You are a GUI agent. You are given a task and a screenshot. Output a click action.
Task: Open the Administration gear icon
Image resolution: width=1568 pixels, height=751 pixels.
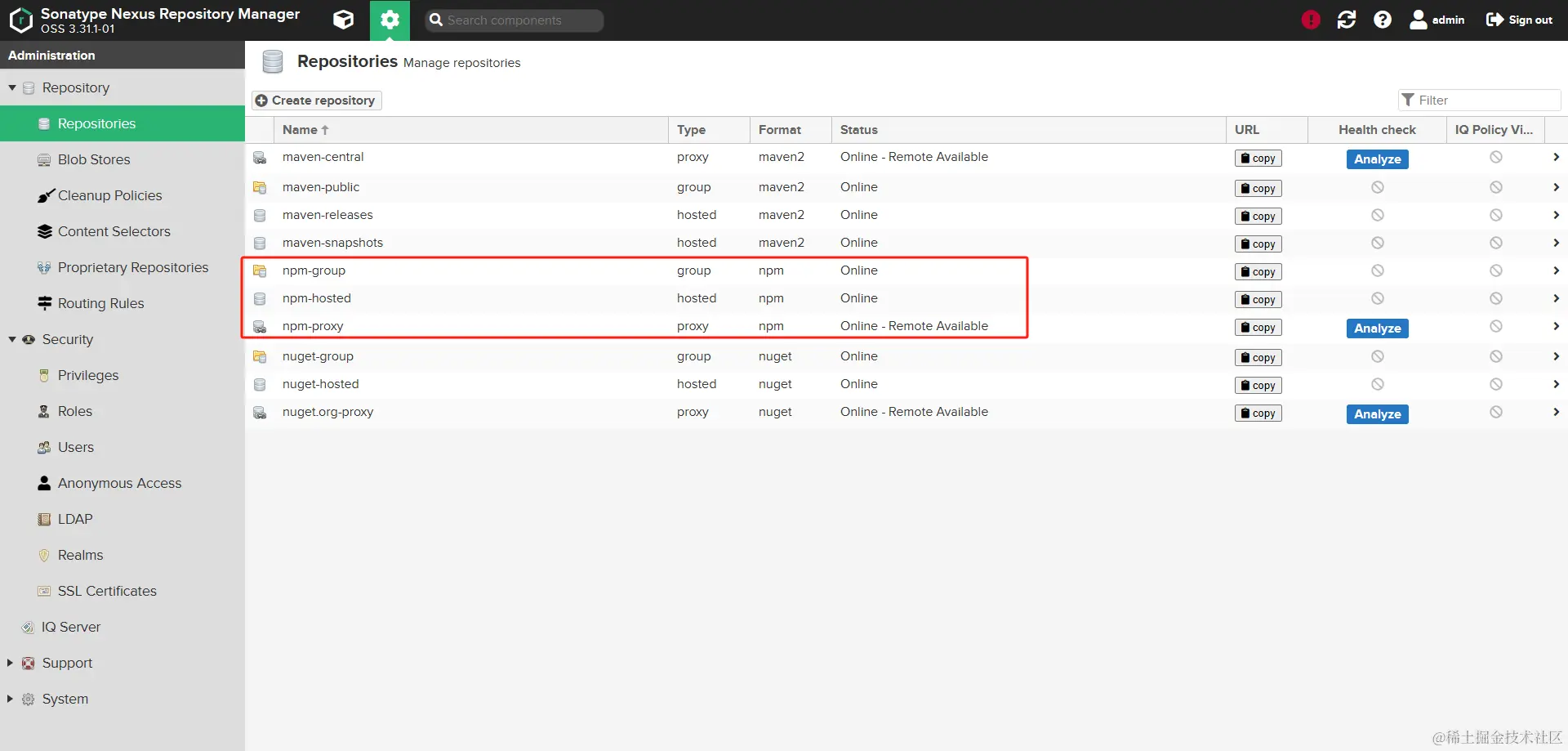click(x=390, y=20)
